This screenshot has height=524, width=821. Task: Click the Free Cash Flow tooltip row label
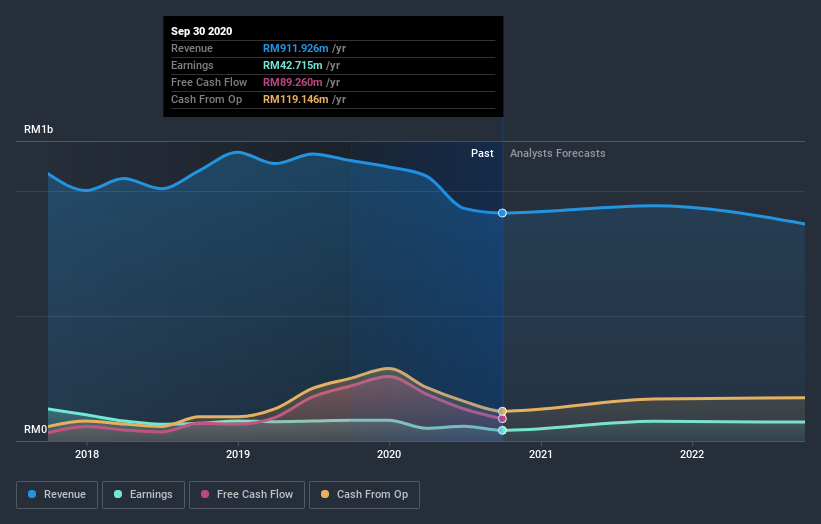pos(209,82)
